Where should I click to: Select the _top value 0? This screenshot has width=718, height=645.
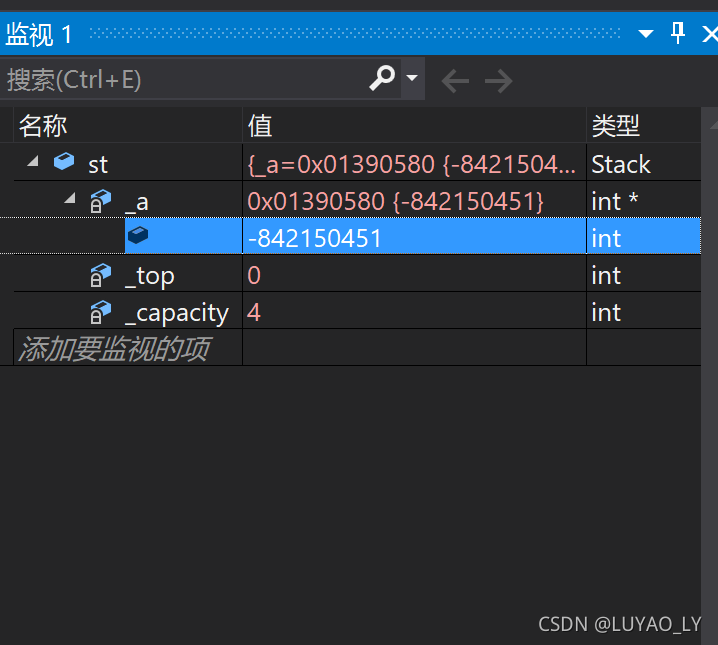(x=254, y=275)
